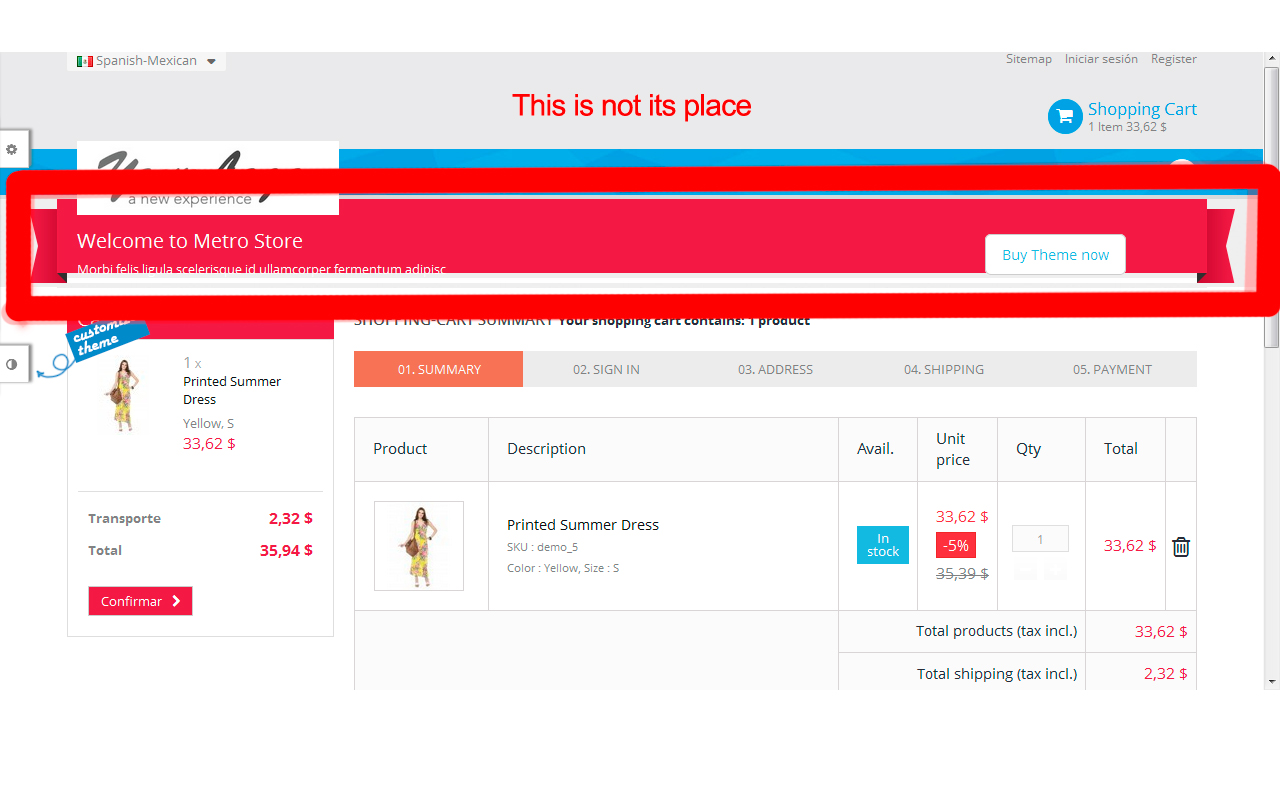Screen dimensions: 1280x800
Task: Click the 'Total products (tax incl.)' label
Action: point(997,631)
